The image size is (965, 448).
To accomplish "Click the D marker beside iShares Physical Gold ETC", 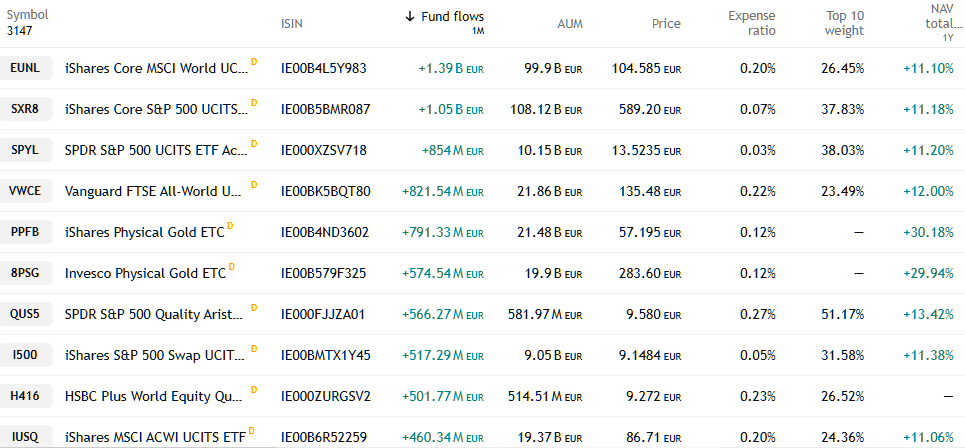I will coord(230,226).
